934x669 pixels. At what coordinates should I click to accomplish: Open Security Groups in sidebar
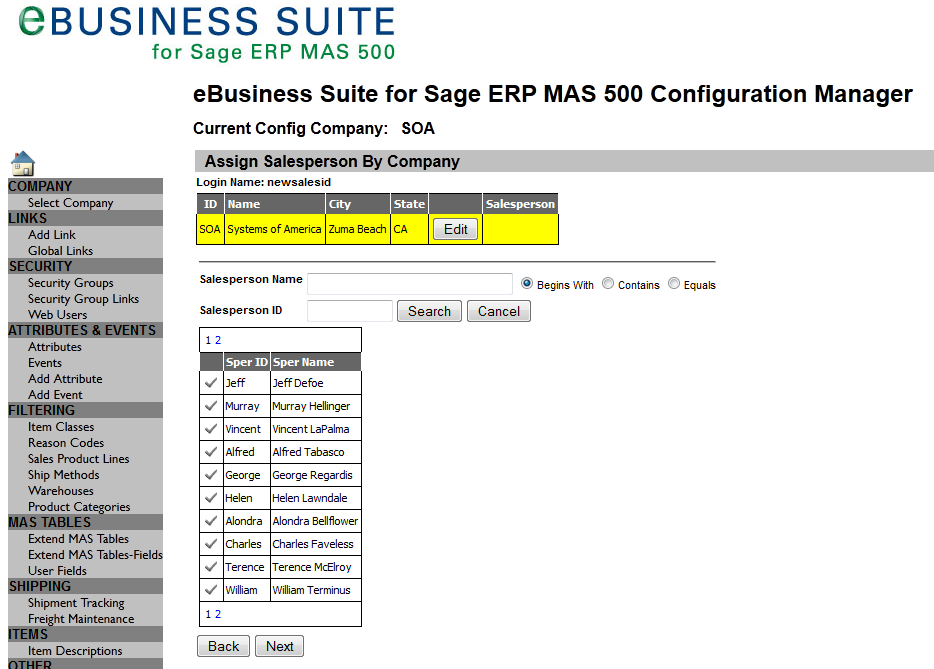click(x=70, y=283)
